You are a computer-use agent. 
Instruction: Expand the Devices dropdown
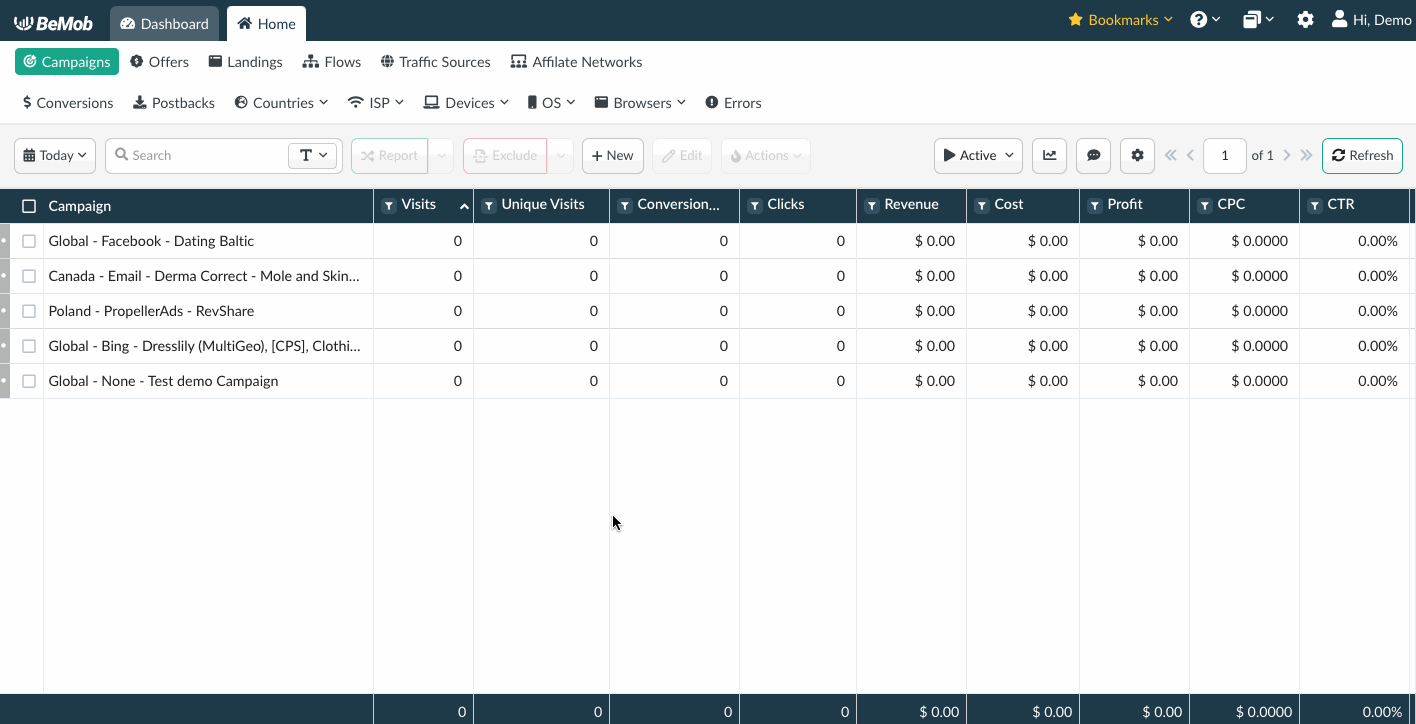[x=466, y=103]
